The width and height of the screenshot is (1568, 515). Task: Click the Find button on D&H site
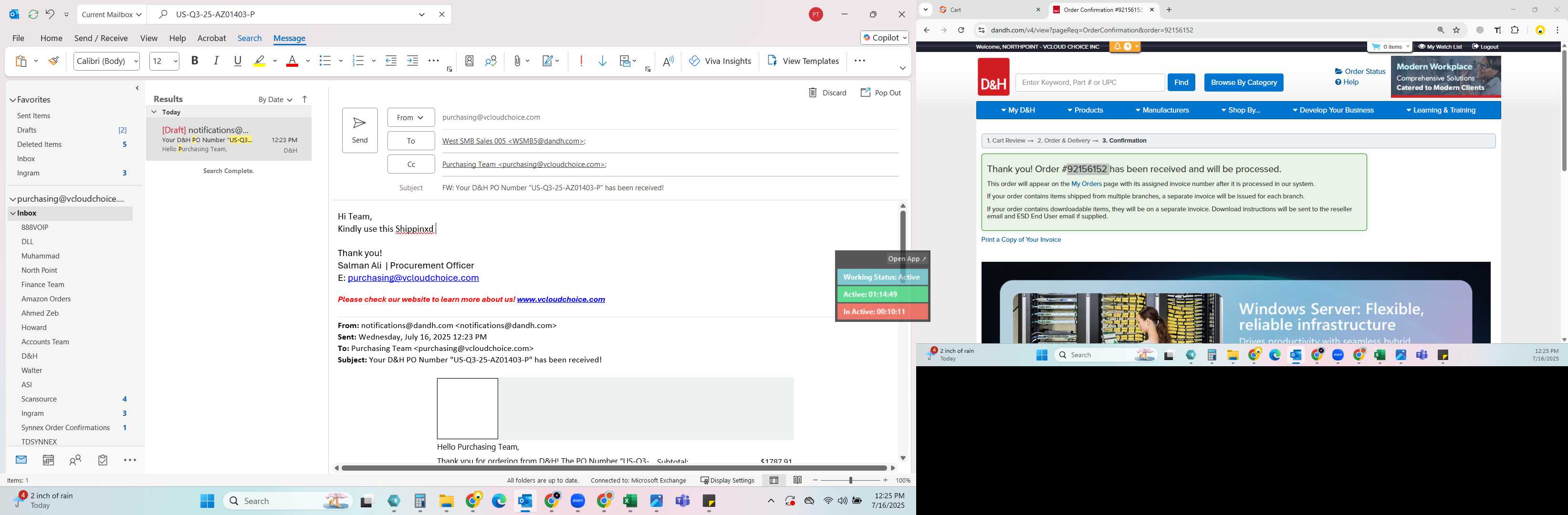(x=1181, y=82)
